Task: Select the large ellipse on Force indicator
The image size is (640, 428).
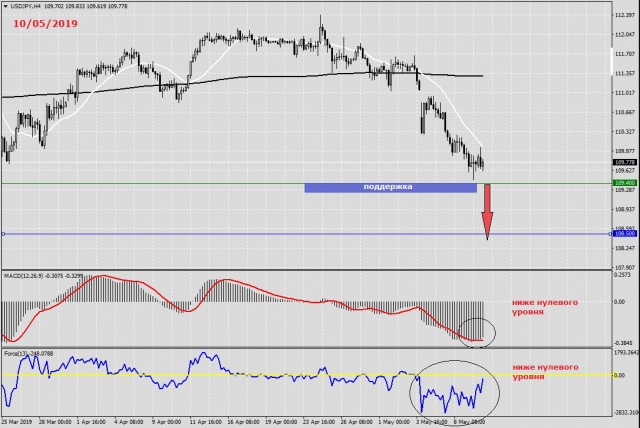Action: click(x=455, y=387)
